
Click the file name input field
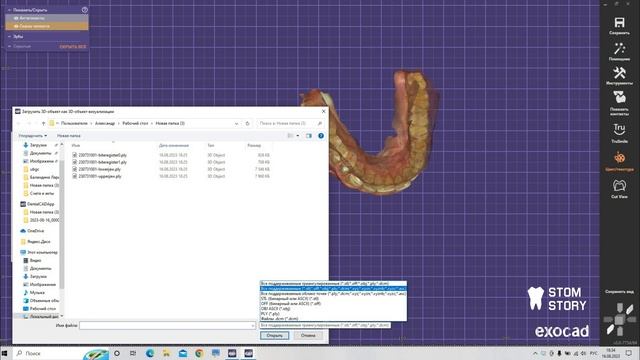167,325
